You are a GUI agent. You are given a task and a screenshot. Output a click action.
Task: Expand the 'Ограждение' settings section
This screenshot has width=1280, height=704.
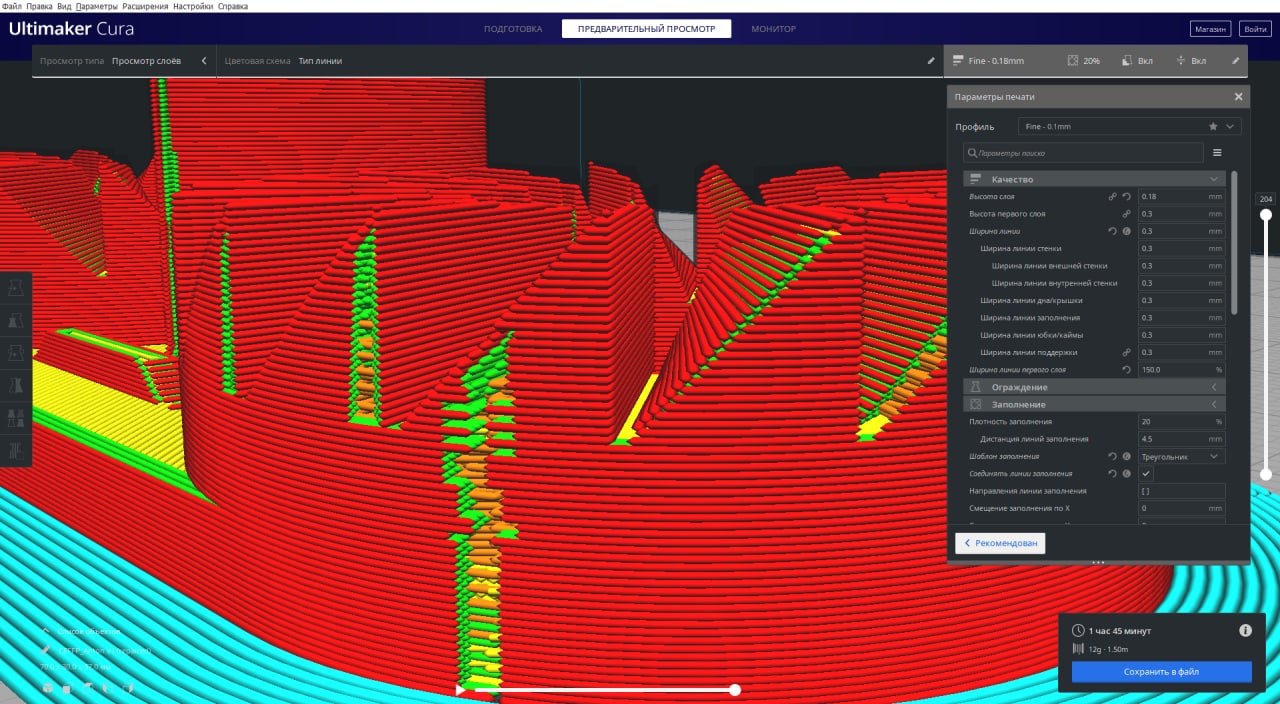tap(1094, 387)
